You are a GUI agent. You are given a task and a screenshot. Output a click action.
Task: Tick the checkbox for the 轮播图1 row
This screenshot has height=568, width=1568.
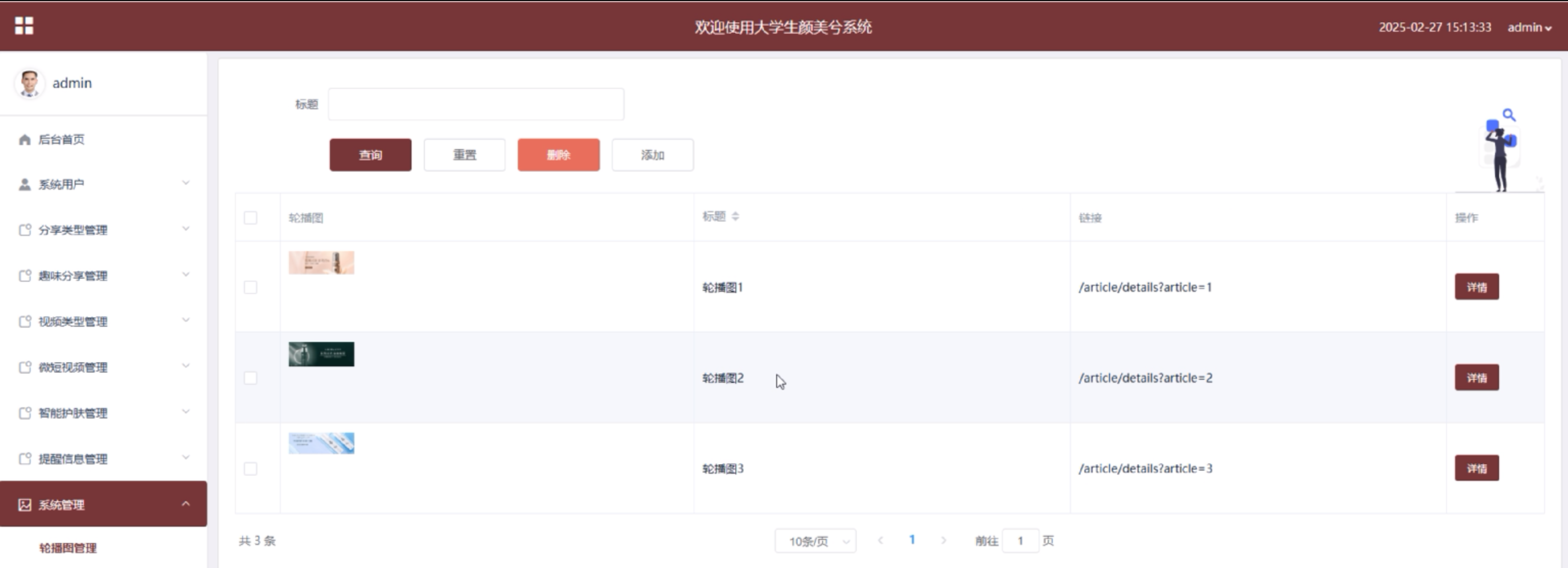click(250, 287)
